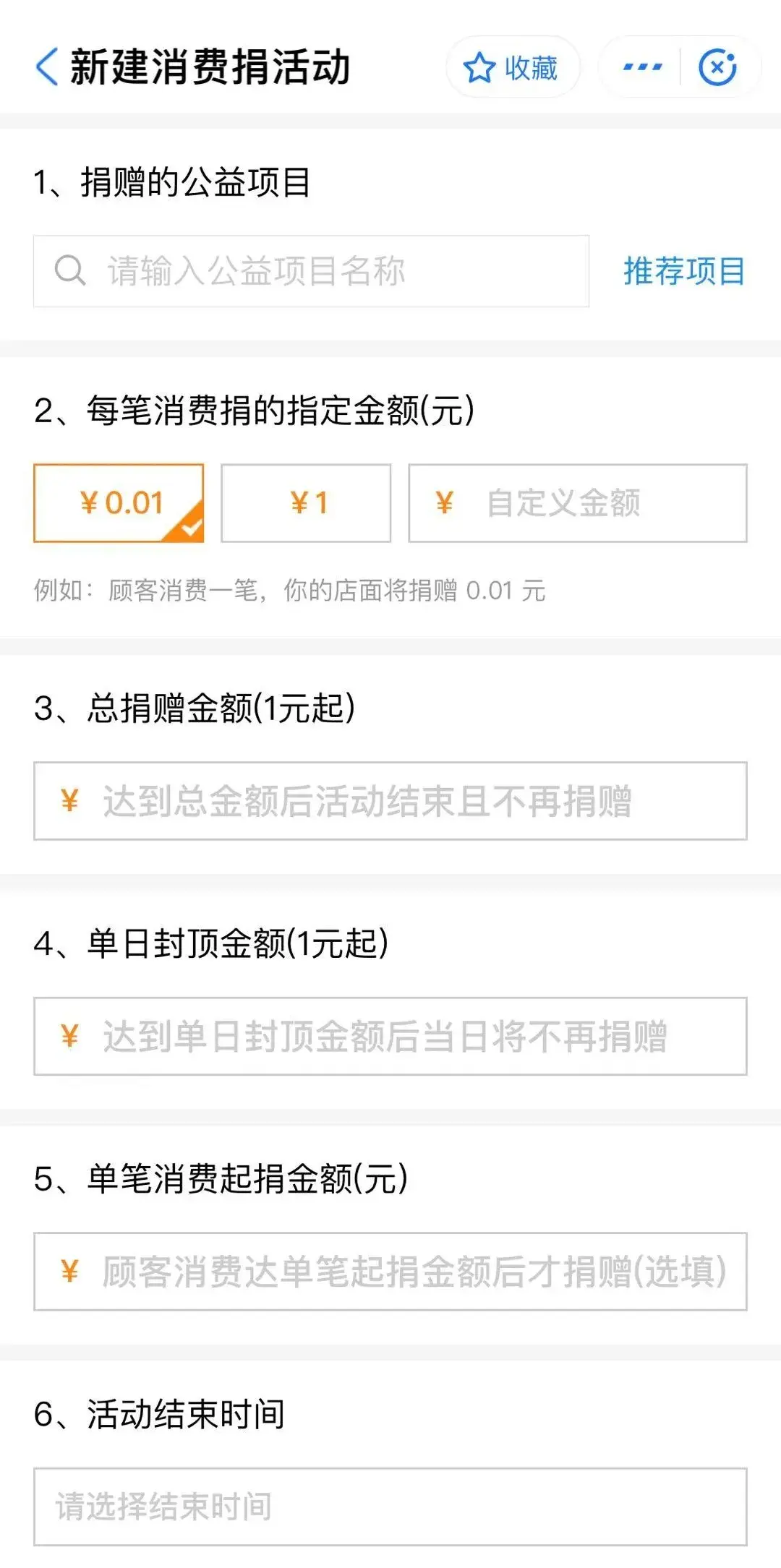Image resolution: width=781 pixels, height=1568 pixels.
Task: Click the yen icon in custom amount
Action: [x=445, y=503]
